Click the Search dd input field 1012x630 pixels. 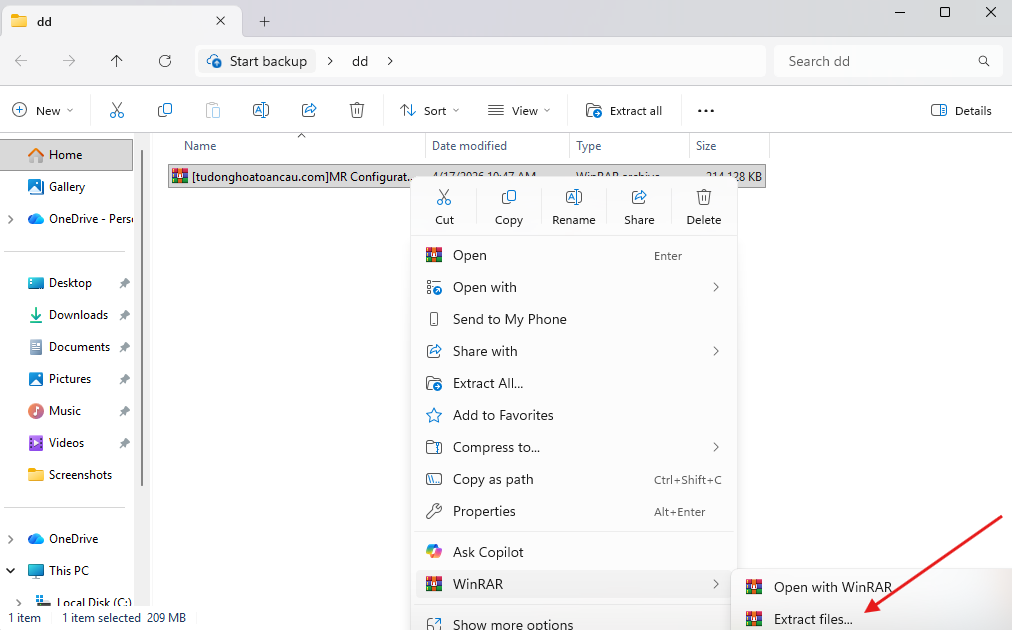[x=875, y=61]
